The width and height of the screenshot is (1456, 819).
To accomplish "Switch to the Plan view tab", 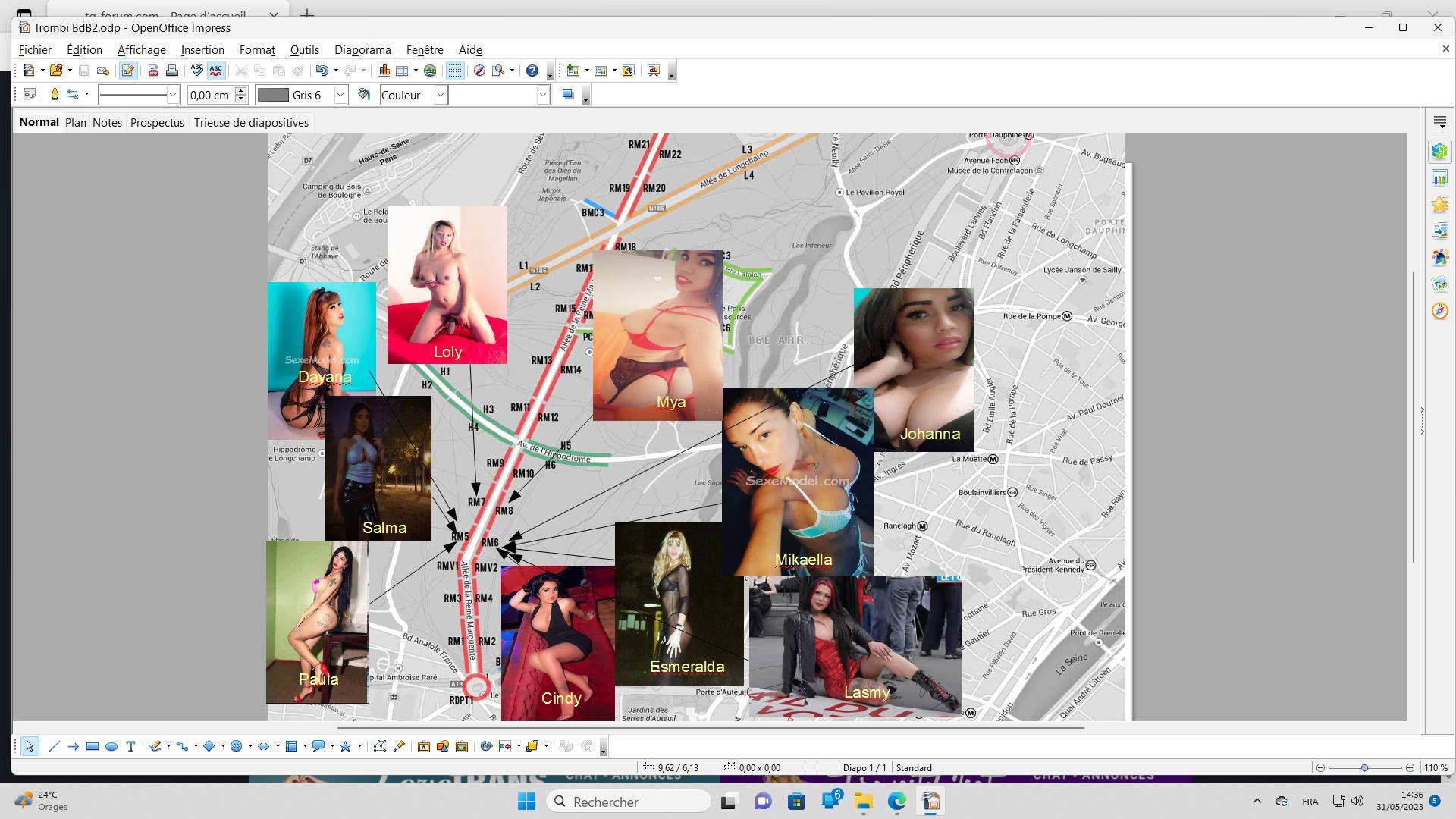I will click(x=76, y=122).
